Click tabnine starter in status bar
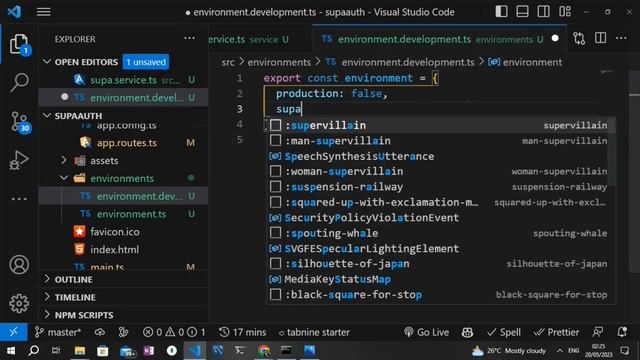Viewport: 640px width, 360px height. [314, 332]
